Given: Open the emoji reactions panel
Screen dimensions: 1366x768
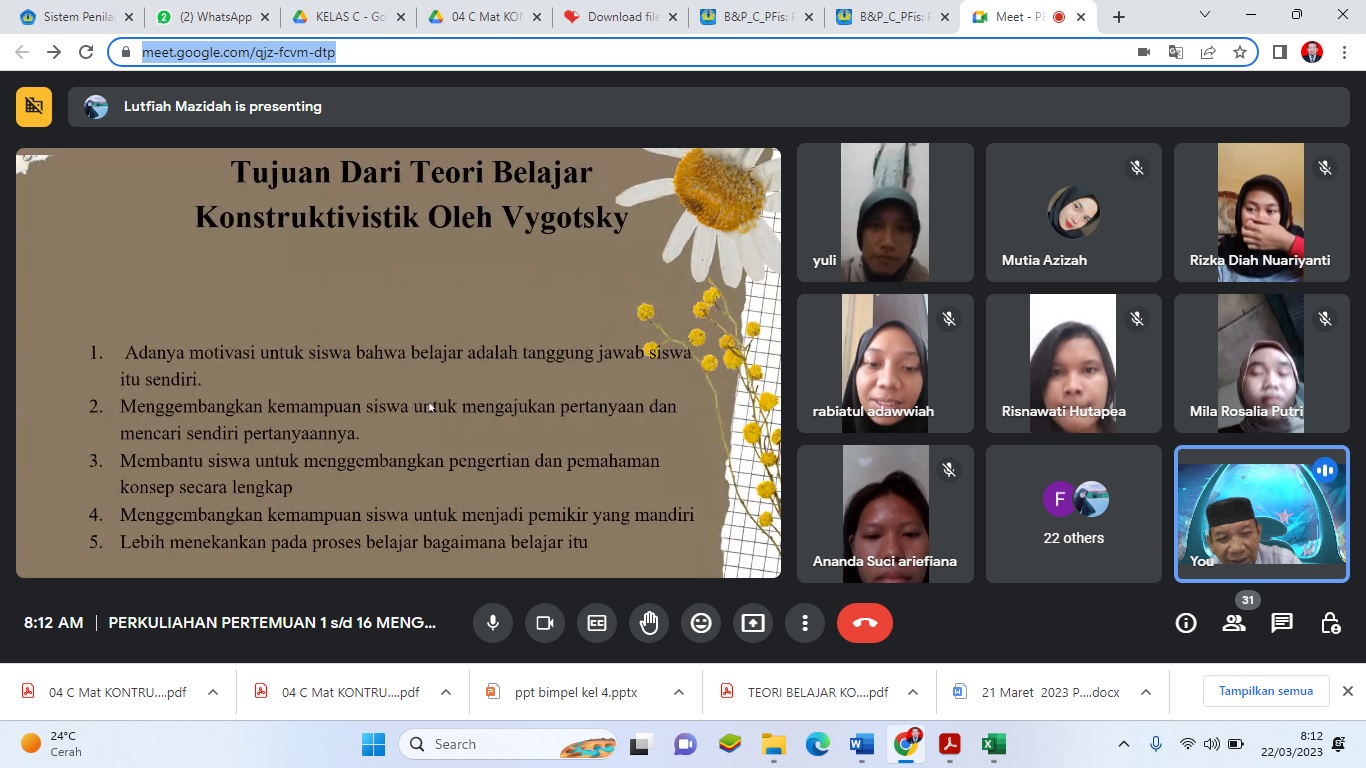Looking at the screenshot, I should (701, 623).
